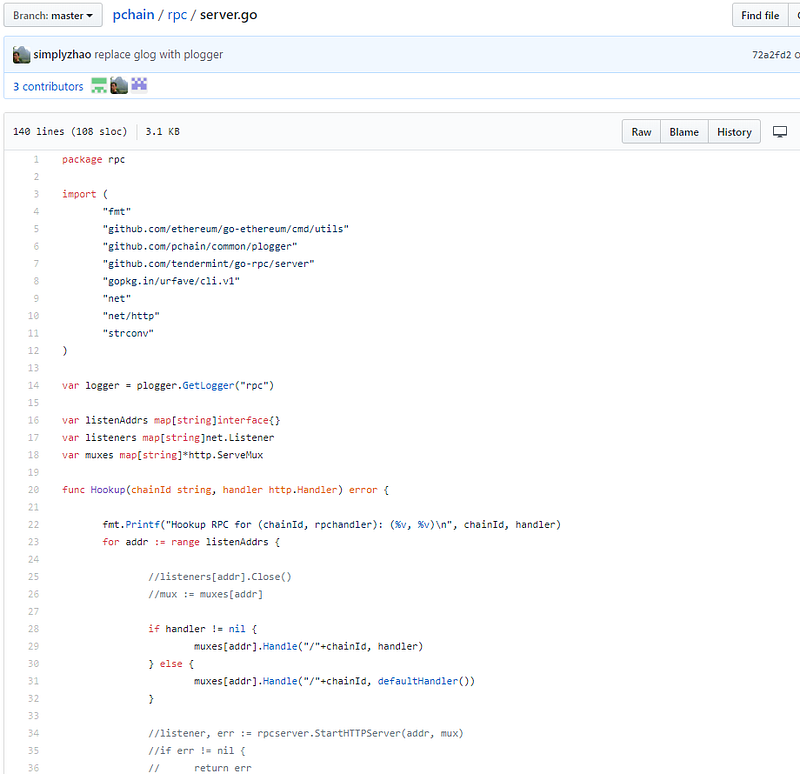Open the Blame view
This screenshot has height=774, width=800.
pyautogui.click(x=684, y=132)
